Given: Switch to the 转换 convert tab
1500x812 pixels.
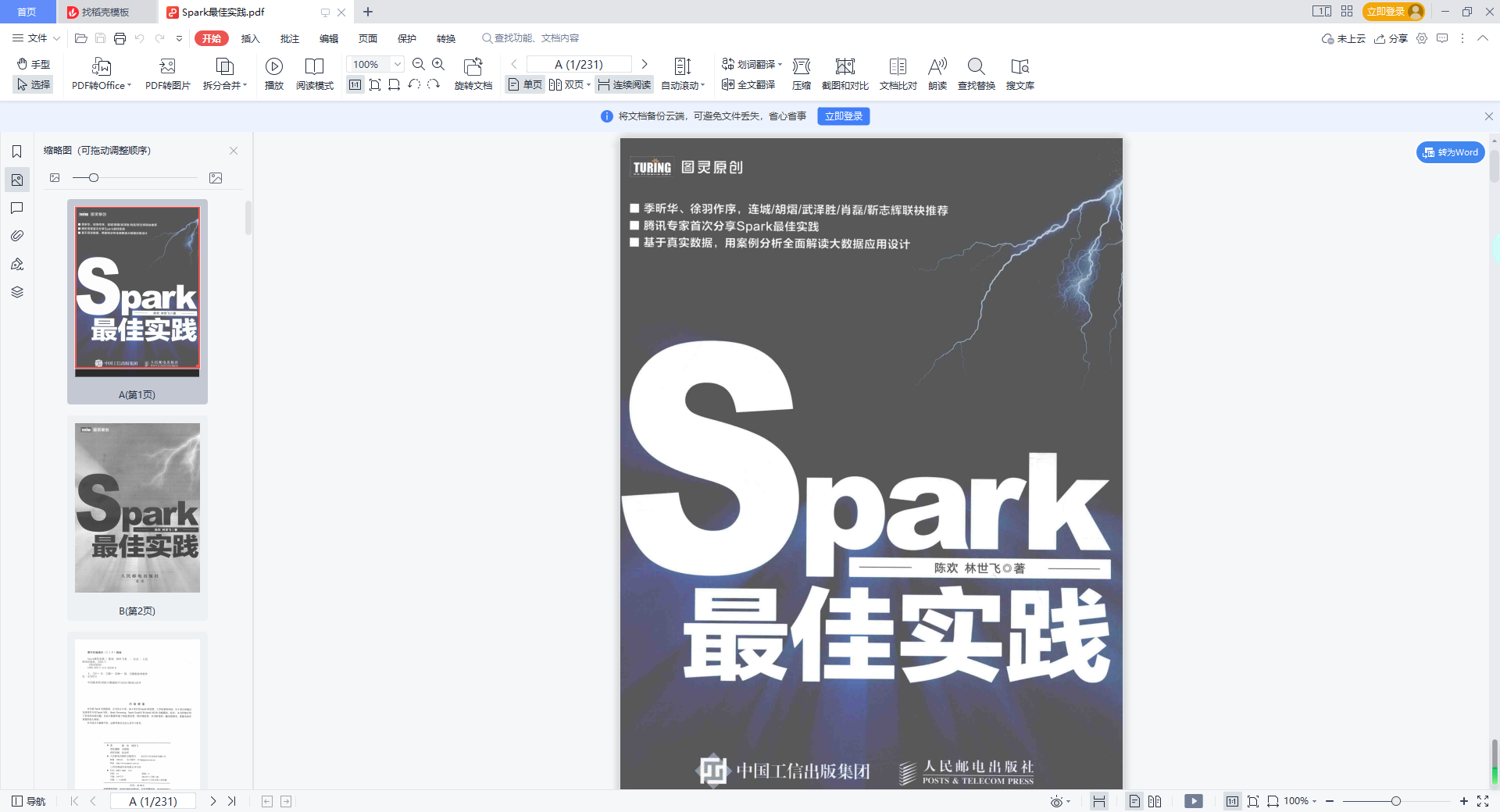Looking at the screenshot, I should [x=445, y=38].
